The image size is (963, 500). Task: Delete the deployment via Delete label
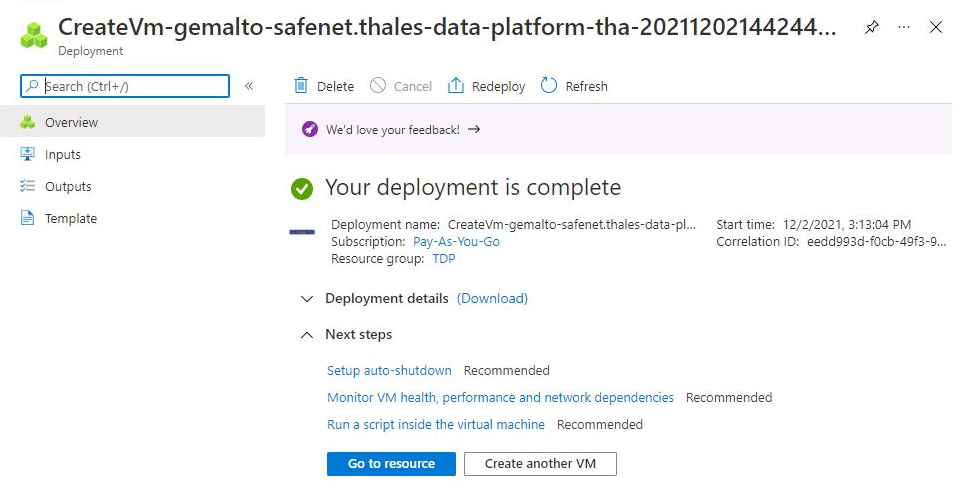coord(335,87)
